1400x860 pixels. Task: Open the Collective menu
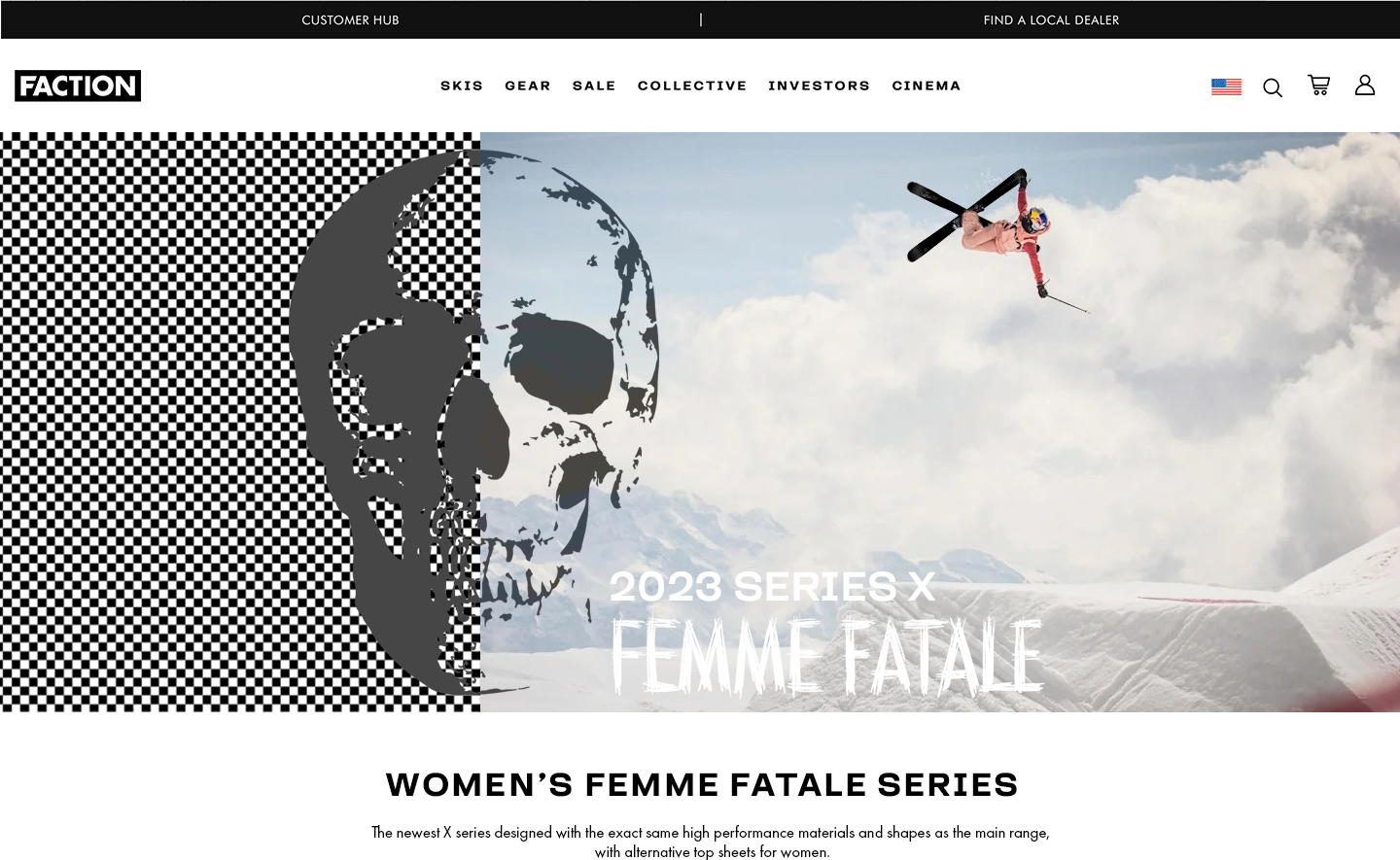[x=692, y=86]
